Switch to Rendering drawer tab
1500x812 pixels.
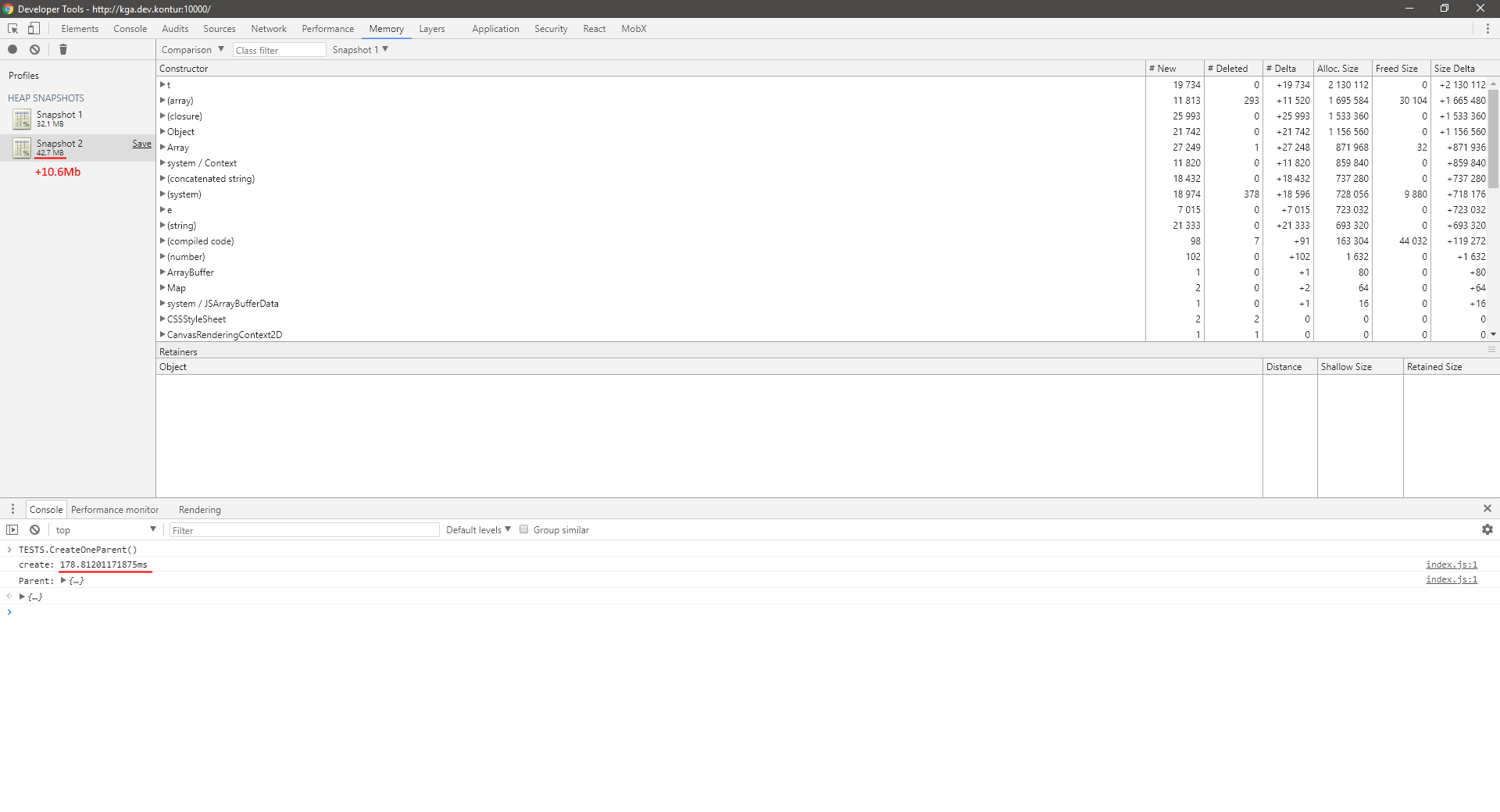pos(200,509)
